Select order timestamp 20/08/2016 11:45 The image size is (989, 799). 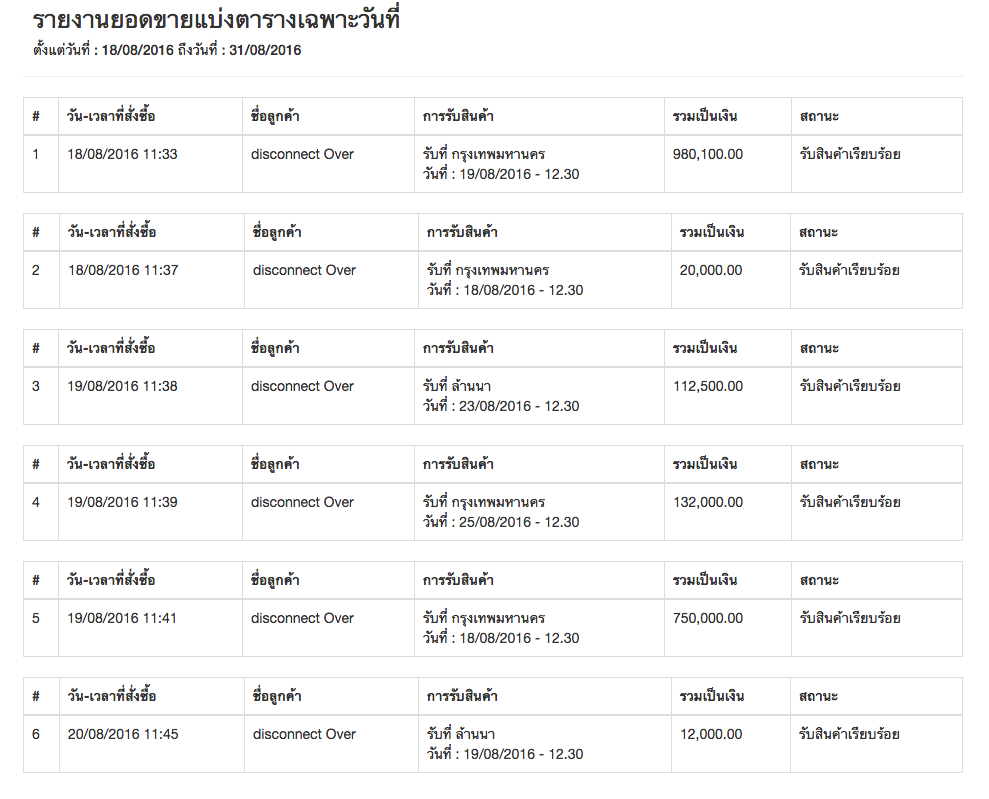point(123,734)
